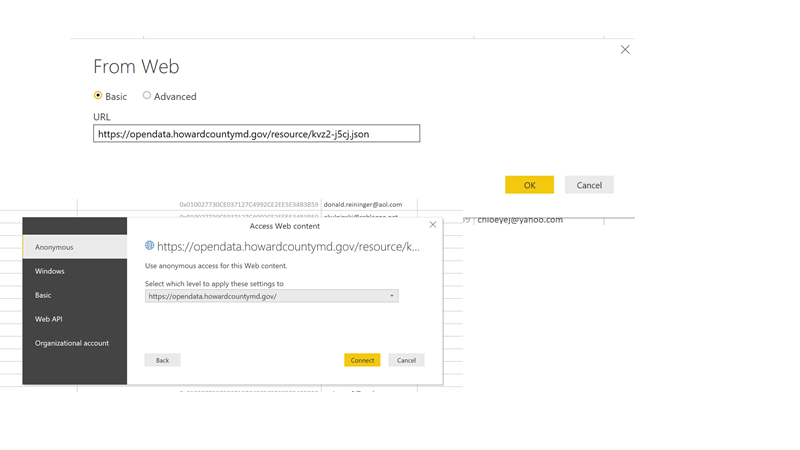Switch to Organizational account tab
The width and height of the screenshot is (800, 450).
(75, 343)
